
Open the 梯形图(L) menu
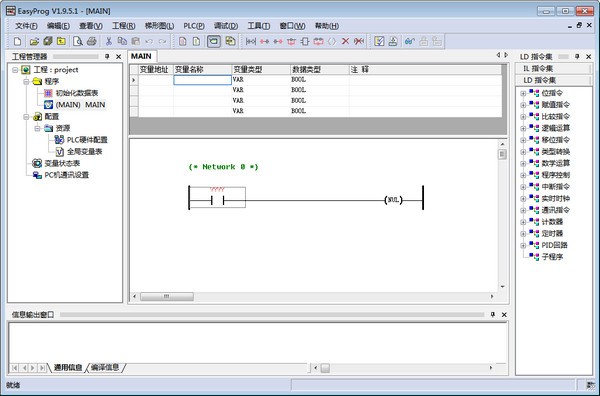[x=159, y=26]
